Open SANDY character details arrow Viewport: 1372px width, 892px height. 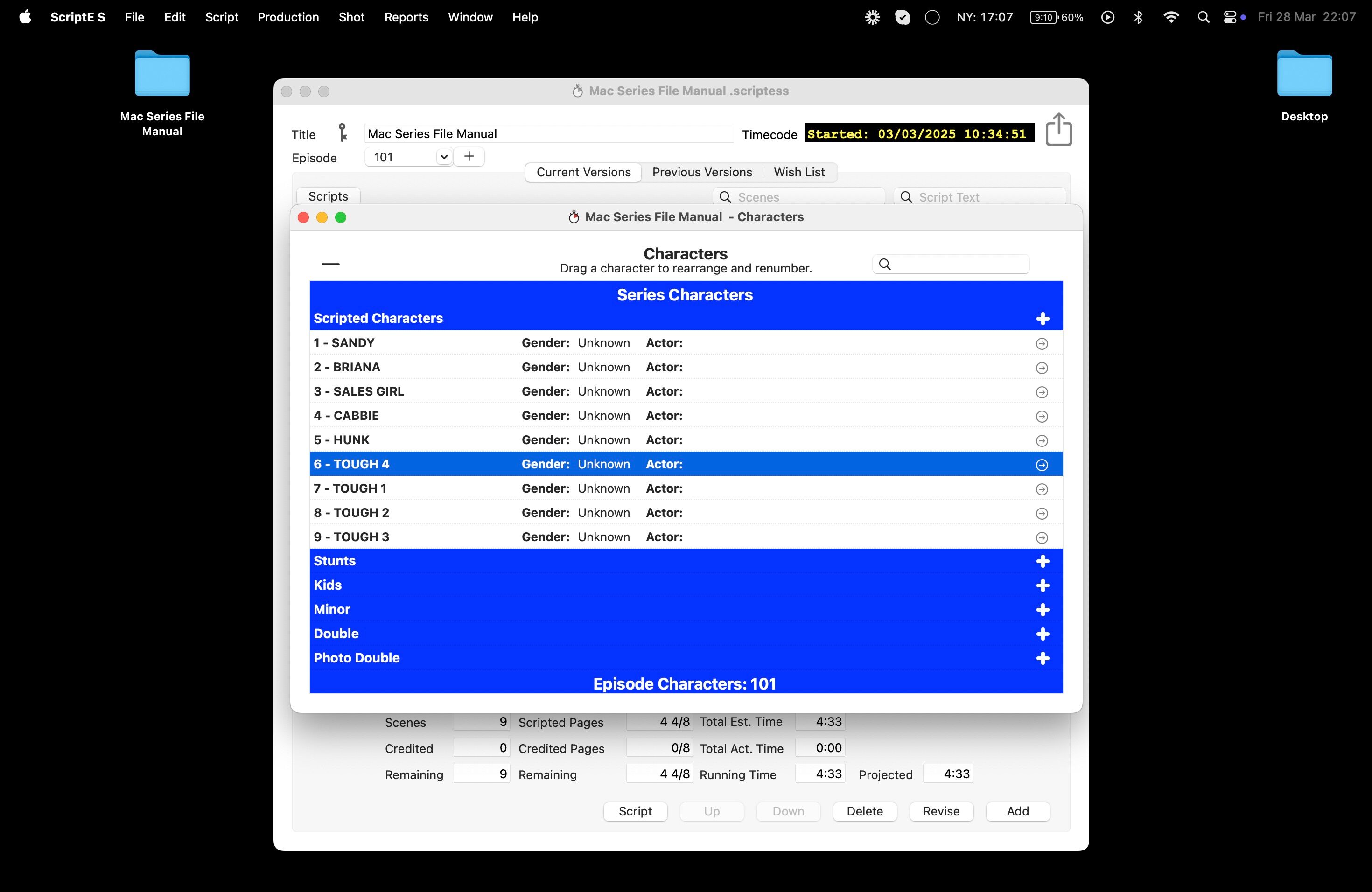pyautogui.click(x=1042, y=343)
